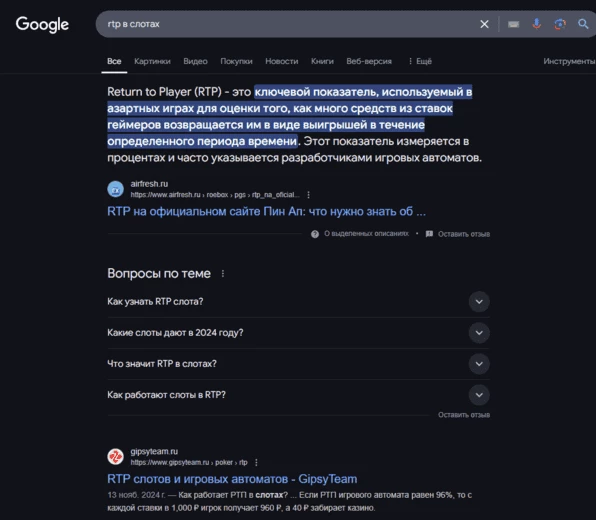Open three-dot menu next to Вопросы по теме
The image size is (596, 520).
[x=223, y=273]
